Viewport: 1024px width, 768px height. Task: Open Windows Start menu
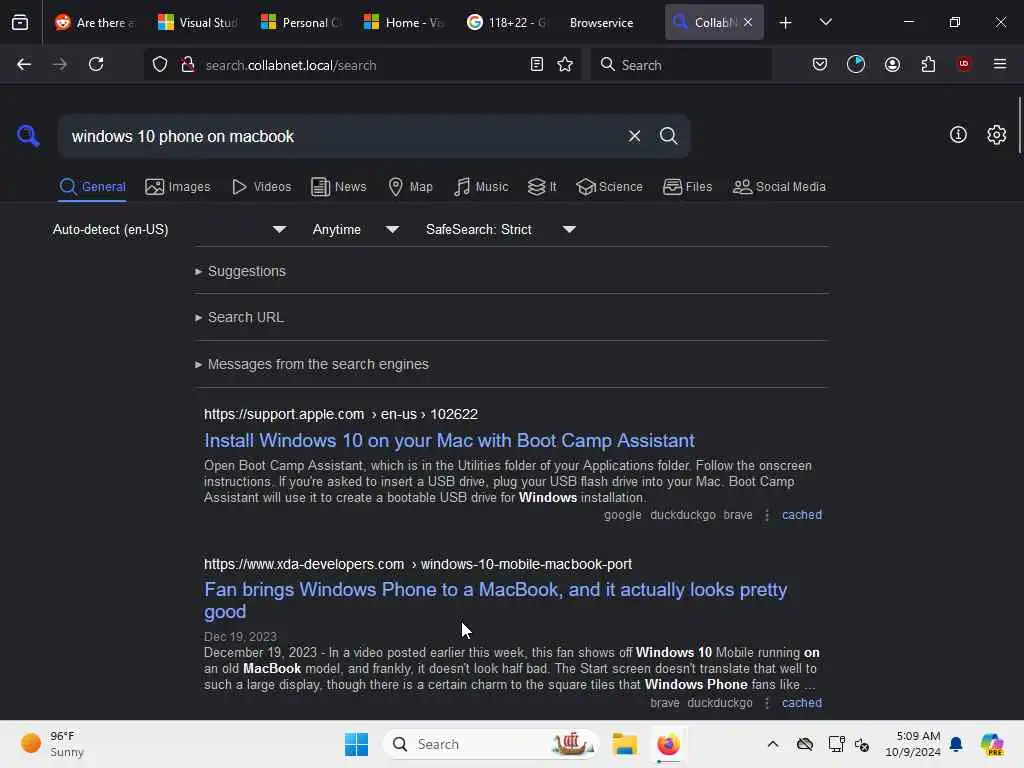tap(357, 744)
